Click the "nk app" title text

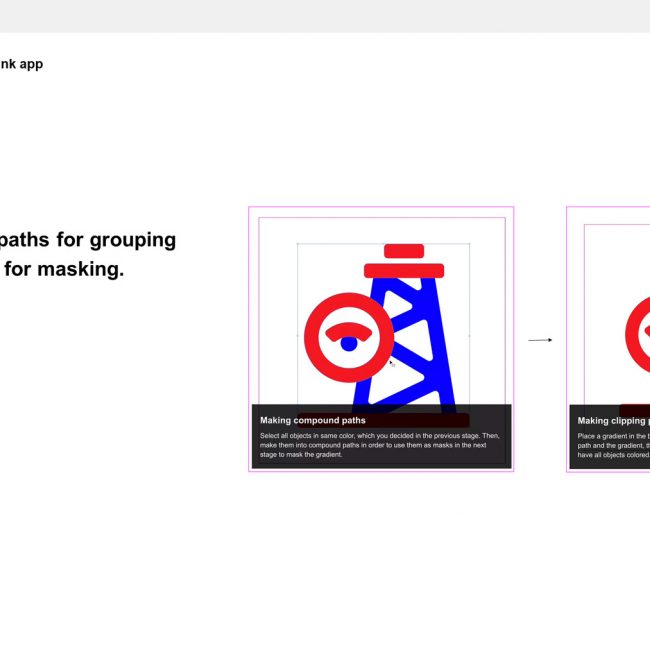point(21,64)
